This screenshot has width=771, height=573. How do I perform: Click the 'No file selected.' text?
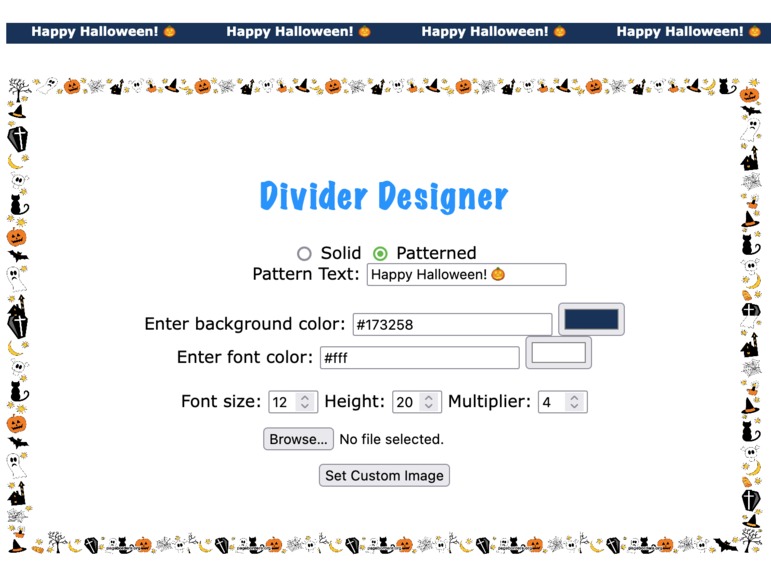pyautogui.click(x=391, y=439)
